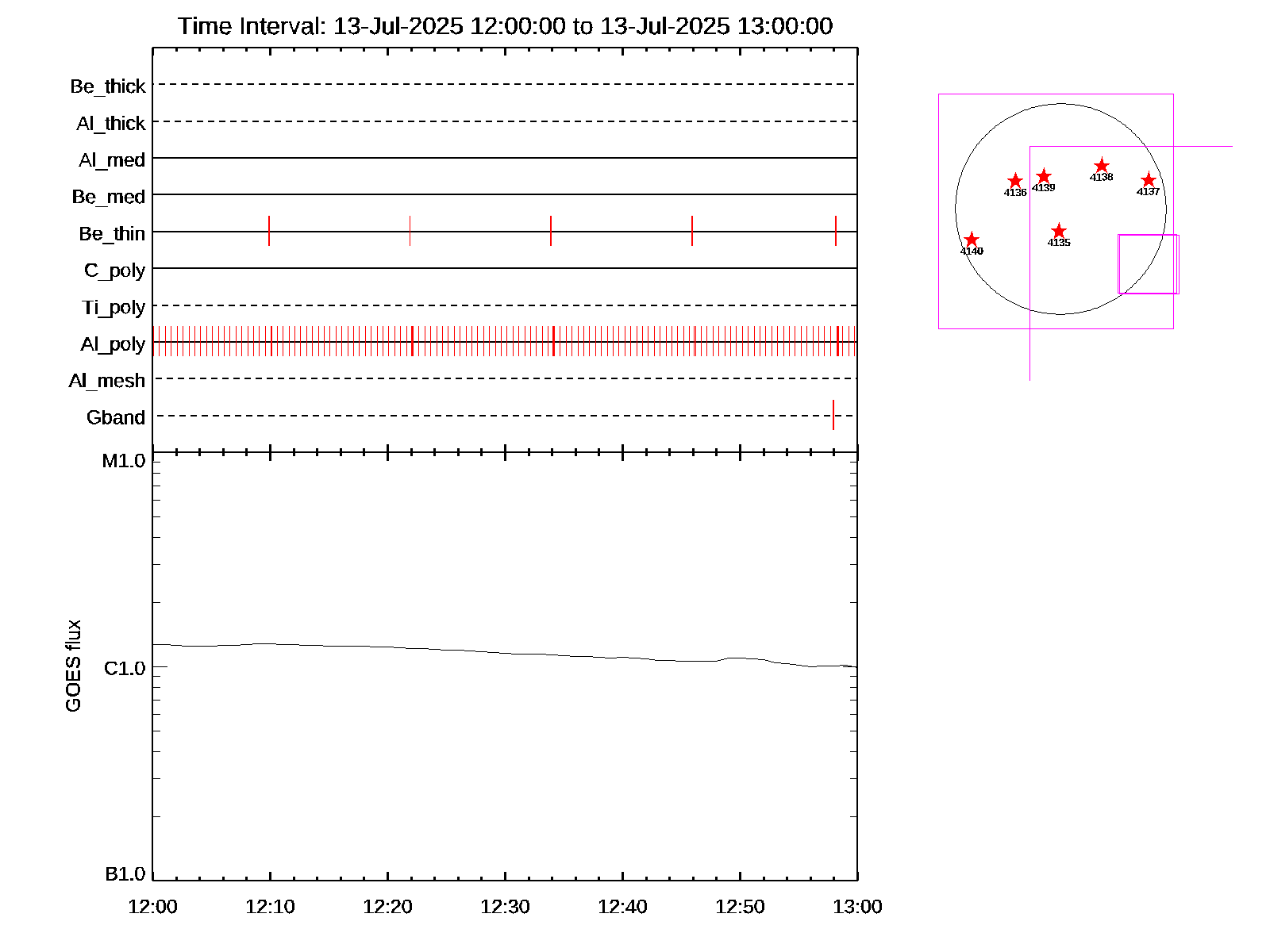
Task: Click the small magenta field-of-view box
Action: point(1148,264)
